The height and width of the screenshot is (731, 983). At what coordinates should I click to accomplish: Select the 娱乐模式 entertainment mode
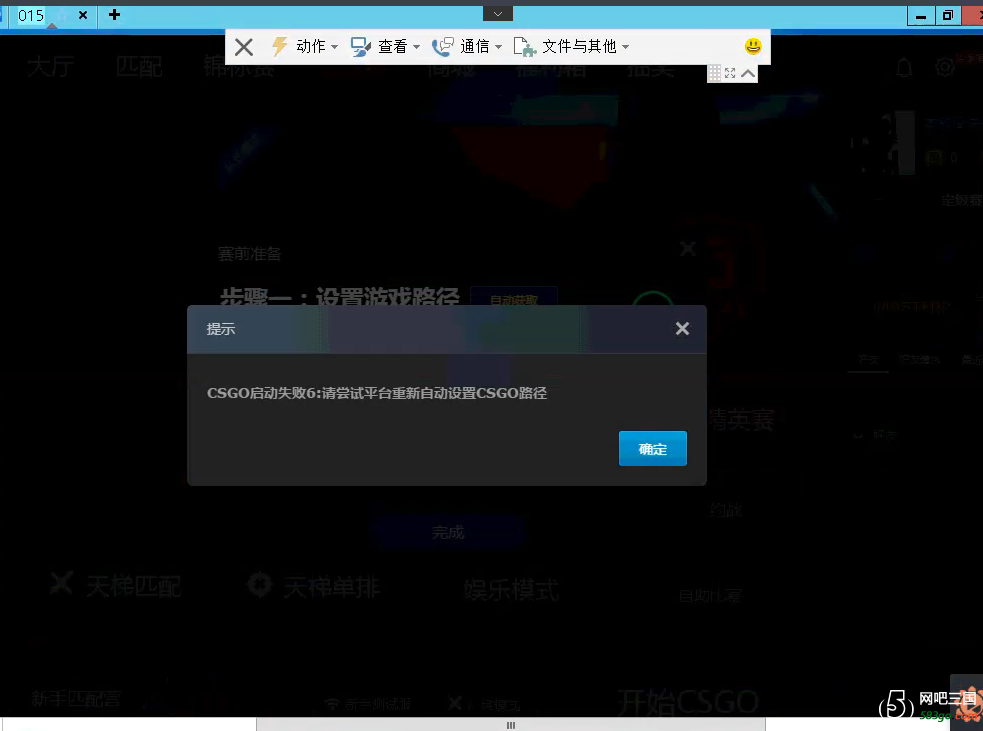(x=511, y=590)
